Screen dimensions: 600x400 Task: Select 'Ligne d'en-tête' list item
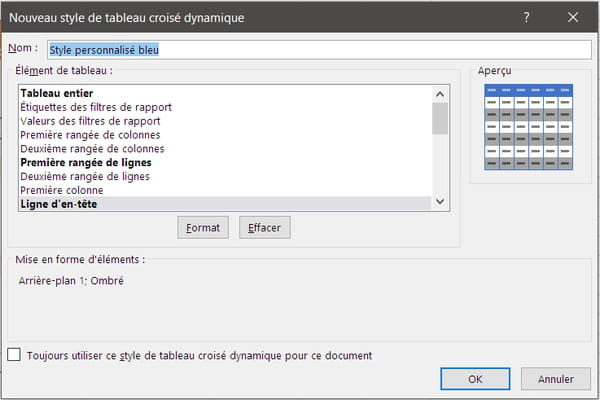click(x=226, y=204)
